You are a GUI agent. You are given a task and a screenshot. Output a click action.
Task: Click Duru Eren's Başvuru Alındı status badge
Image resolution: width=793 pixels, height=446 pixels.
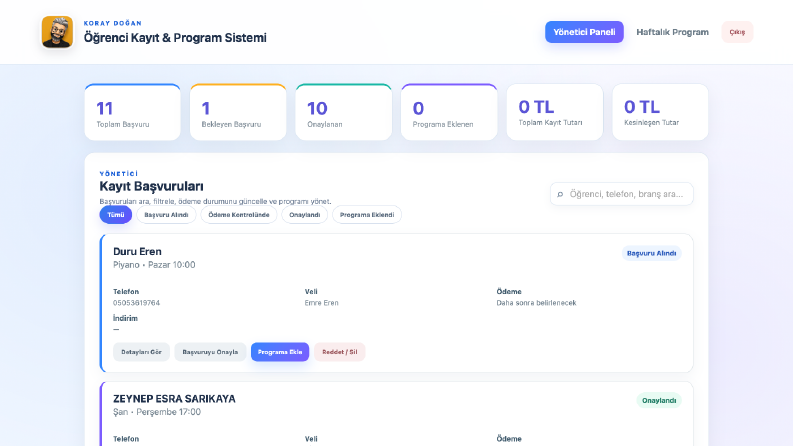[x=651, y=253]
